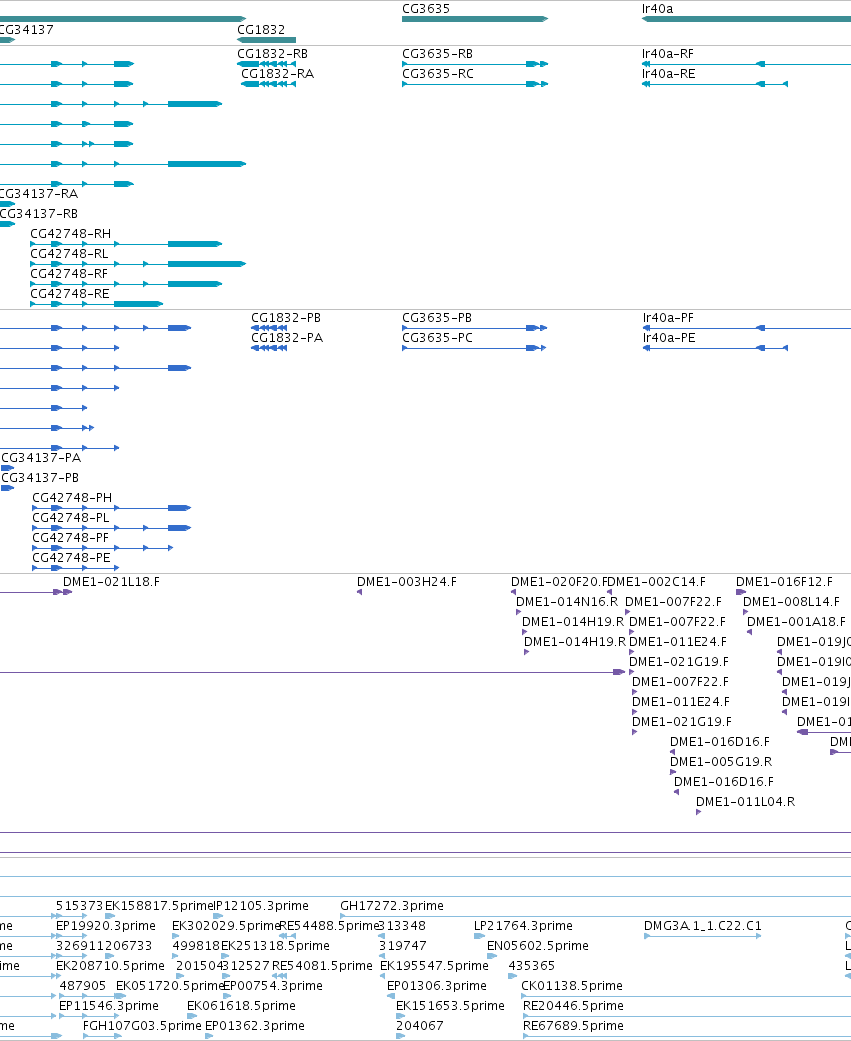Select clone DME1-021L18.F
The width and height of the screenshot is (851, 1041).
click(111, 582)
